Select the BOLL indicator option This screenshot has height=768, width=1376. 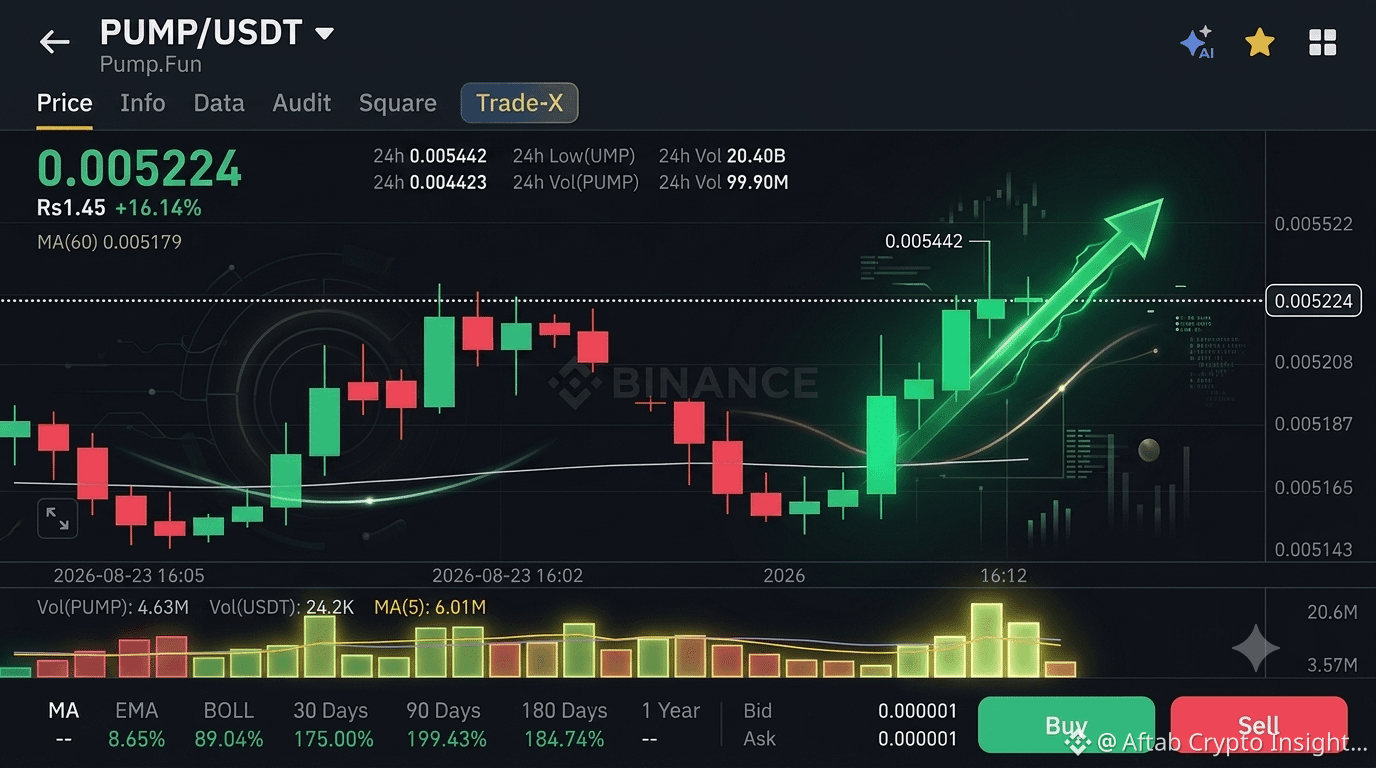(229, 711)
